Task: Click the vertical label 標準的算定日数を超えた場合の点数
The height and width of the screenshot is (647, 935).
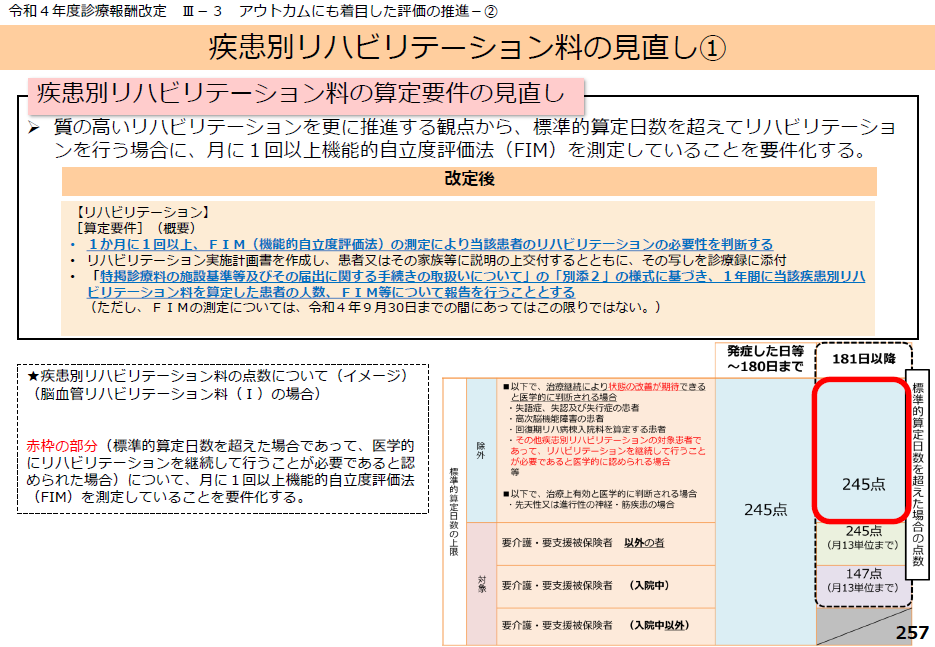Action: coord(918,470)
